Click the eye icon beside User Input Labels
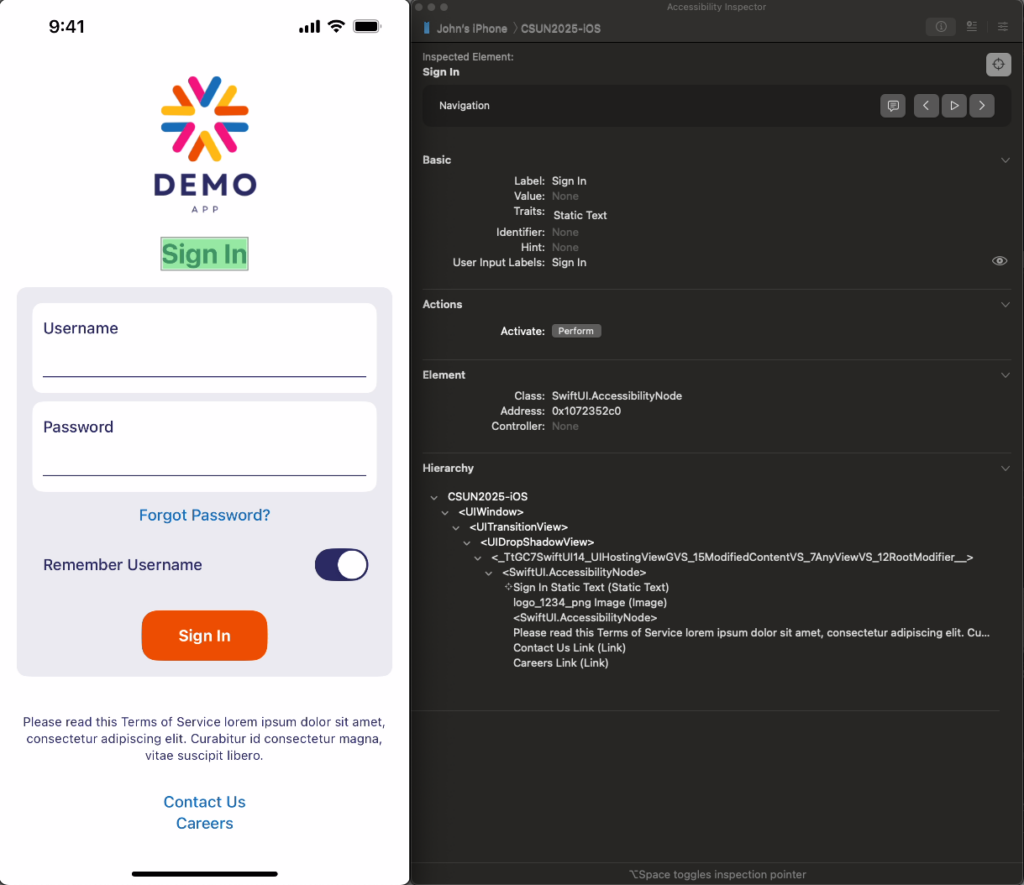Screen dimensions: 1024x885 [999, 261]
